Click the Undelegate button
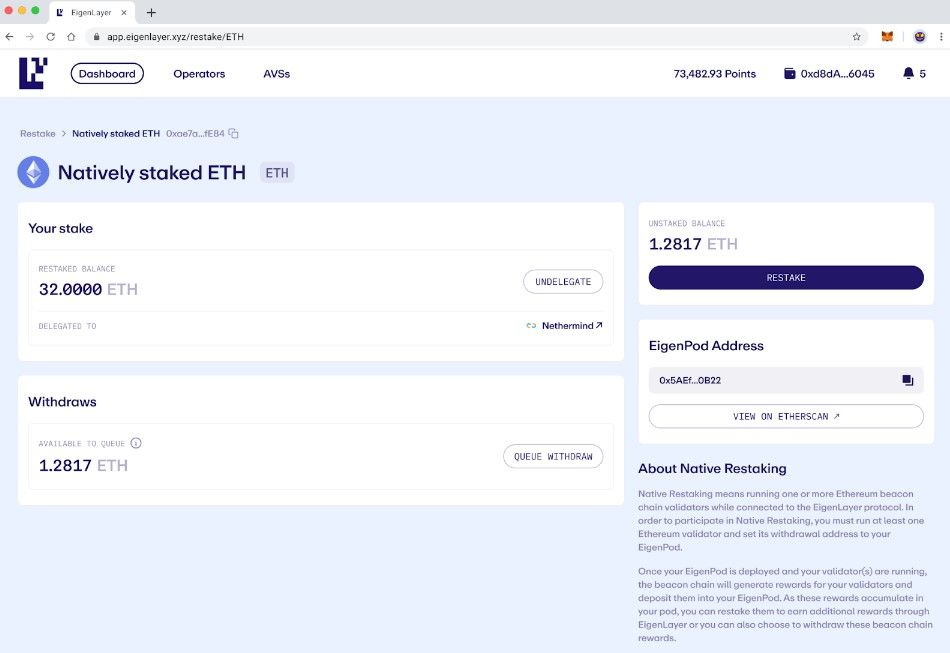 point(563,281)
